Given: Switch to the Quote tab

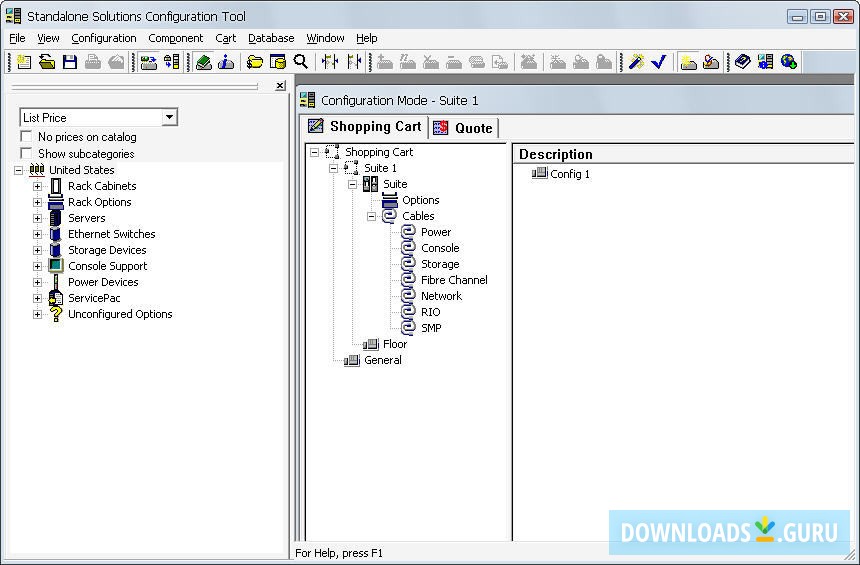Looking at the screenshot, I should tap(464, 128).
